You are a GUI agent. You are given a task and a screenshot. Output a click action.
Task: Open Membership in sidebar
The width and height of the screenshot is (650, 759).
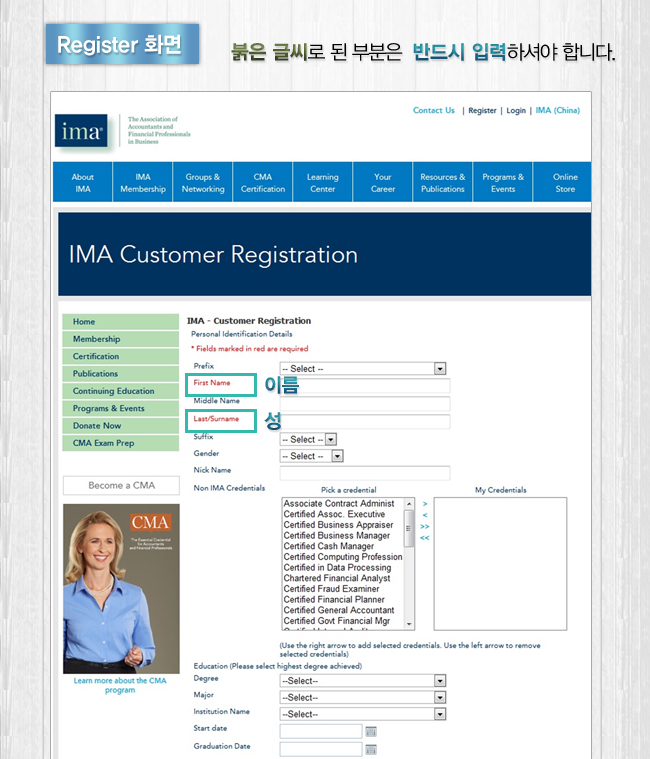pyautogui.click(x=121, y=339)
